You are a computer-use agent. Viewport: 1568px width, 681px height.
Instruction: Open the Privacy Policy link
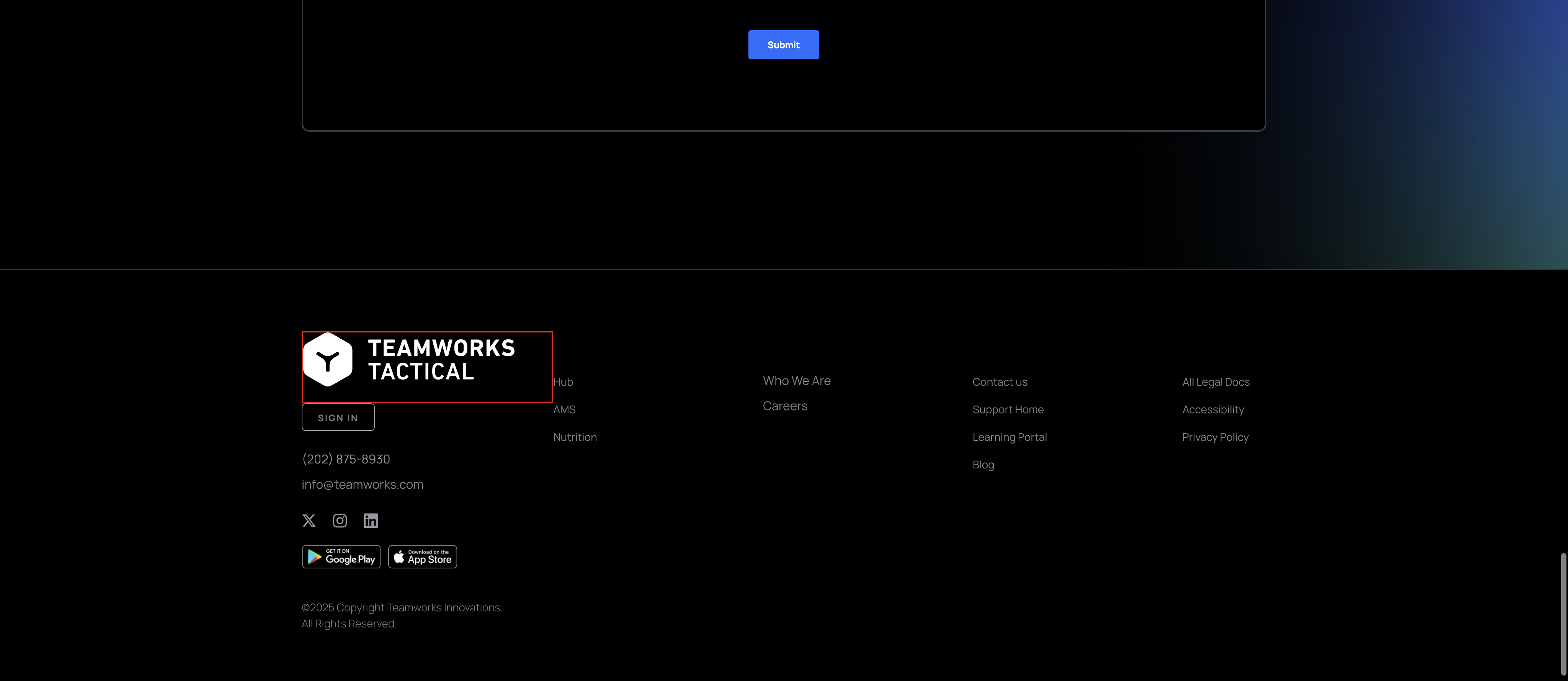pos(1215,437)
